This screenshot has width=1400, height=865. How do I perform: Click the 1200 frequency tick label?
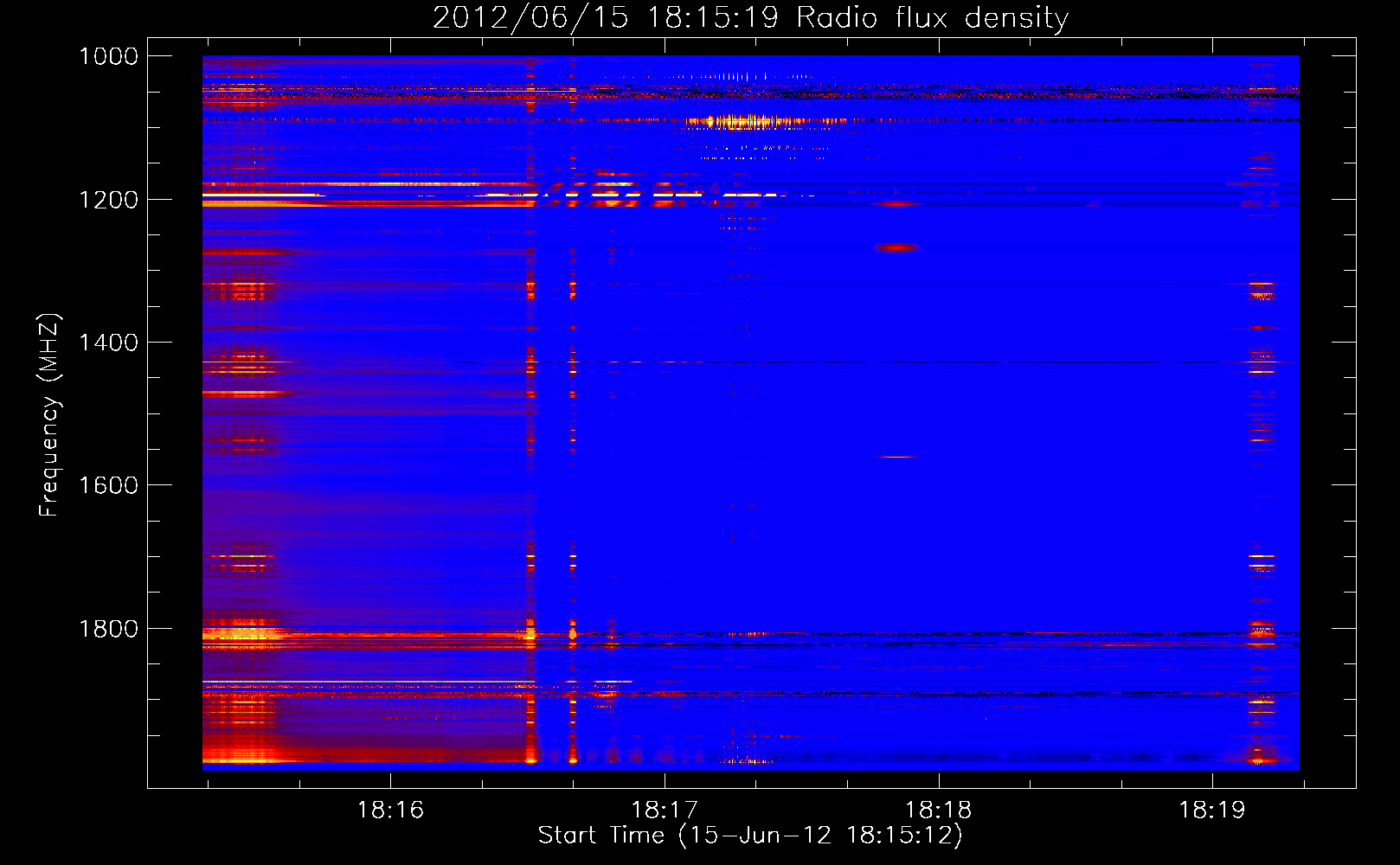pos(108,200)
